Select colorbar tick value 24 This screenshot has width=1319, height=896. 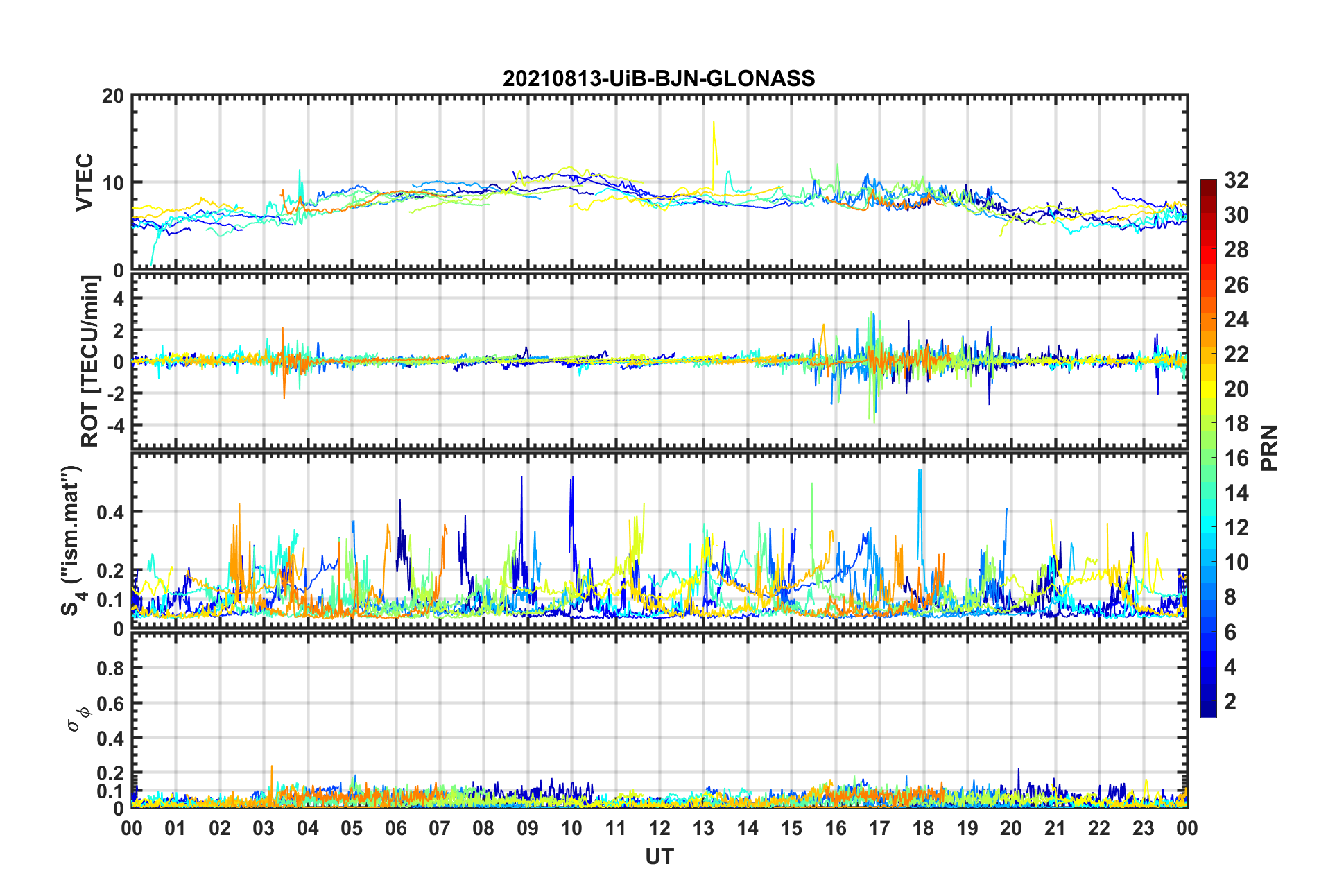point(1236,319)
